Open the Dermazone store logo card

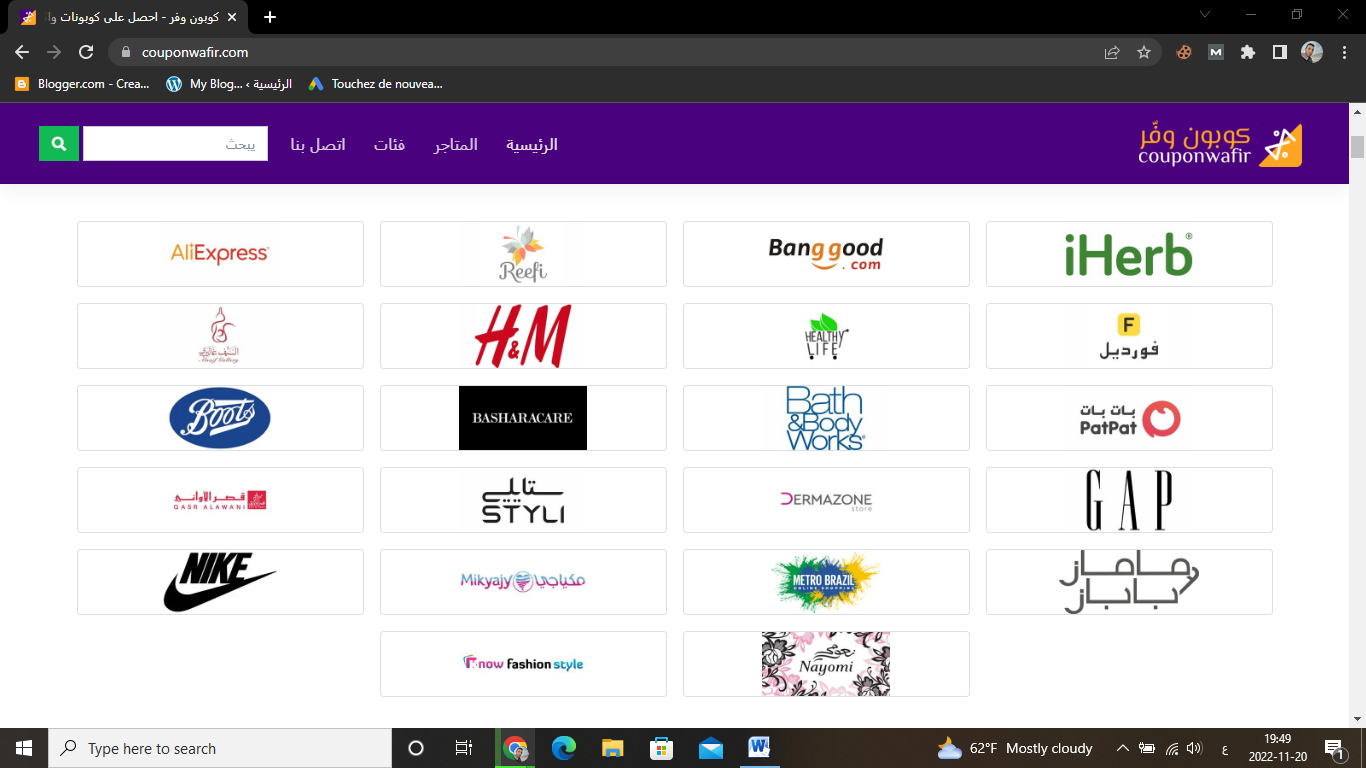coord(826,500)
